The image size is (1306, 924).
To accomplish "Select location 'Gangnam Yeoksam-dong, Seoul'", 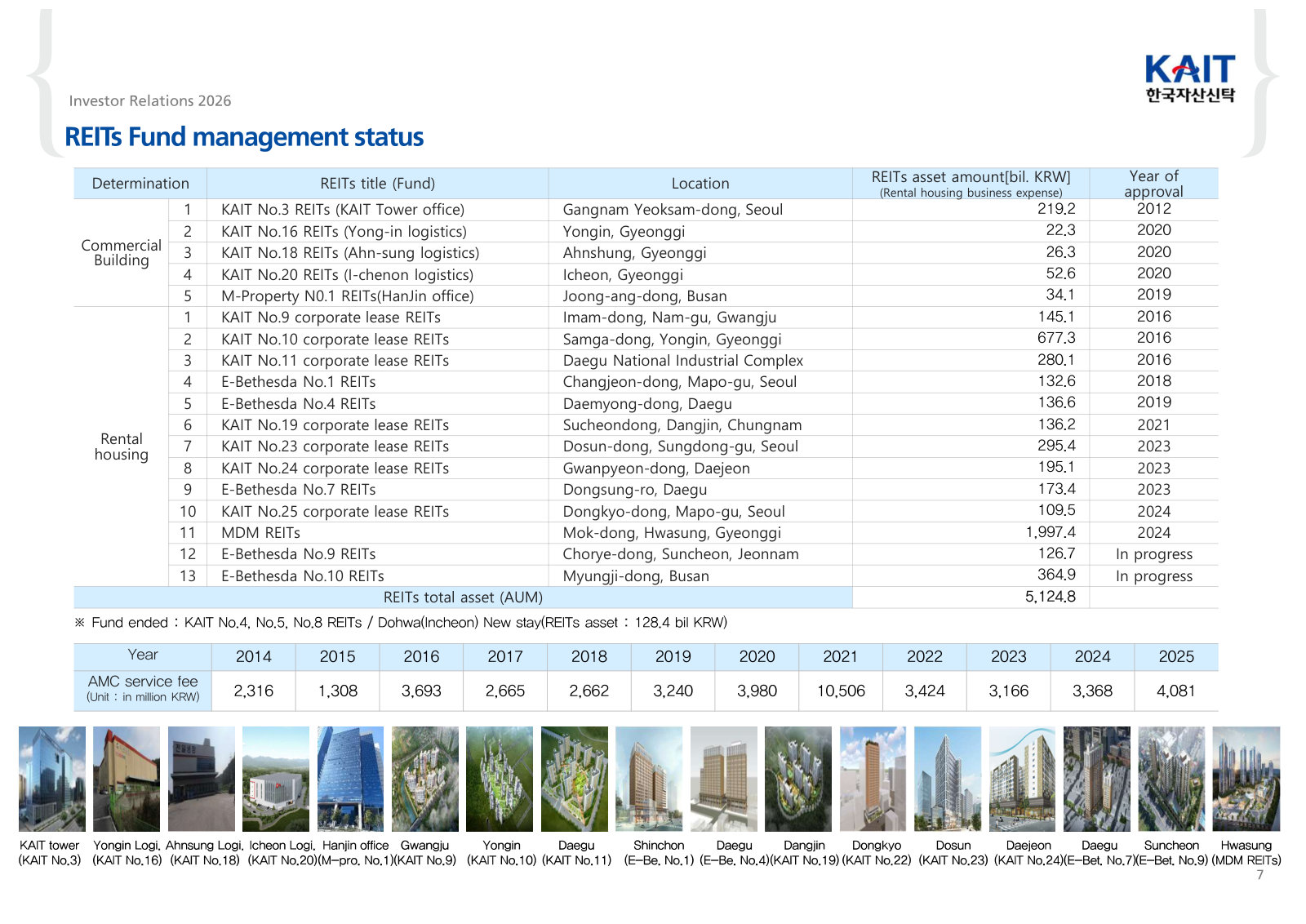I will [x=673, y=210].
